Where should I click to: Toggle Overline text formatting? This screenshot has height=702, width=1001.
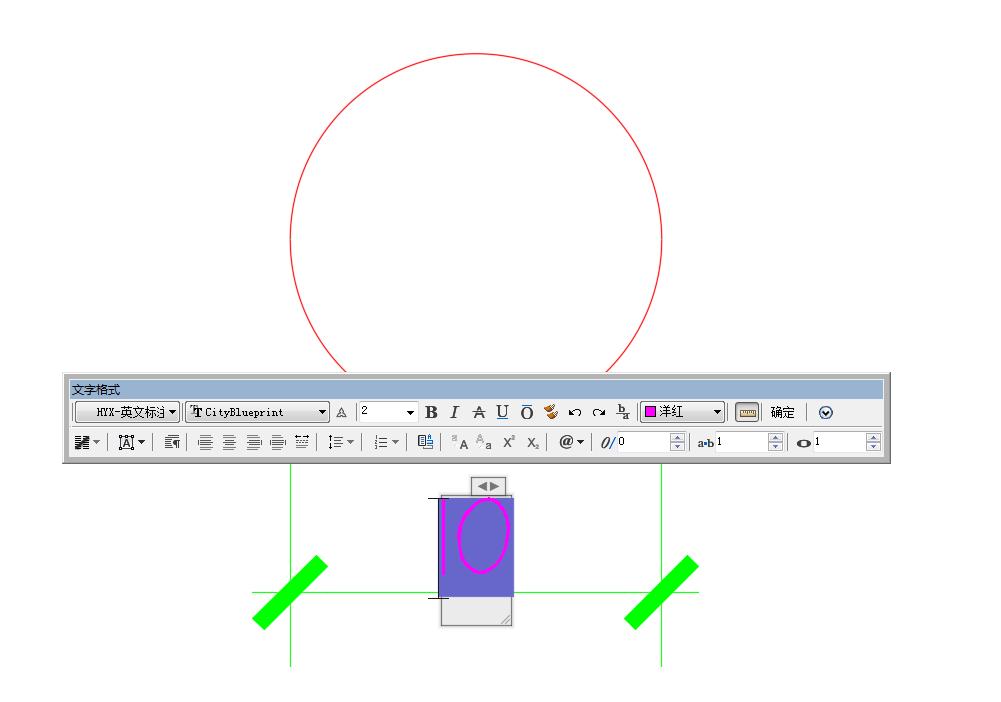(527, 412)
